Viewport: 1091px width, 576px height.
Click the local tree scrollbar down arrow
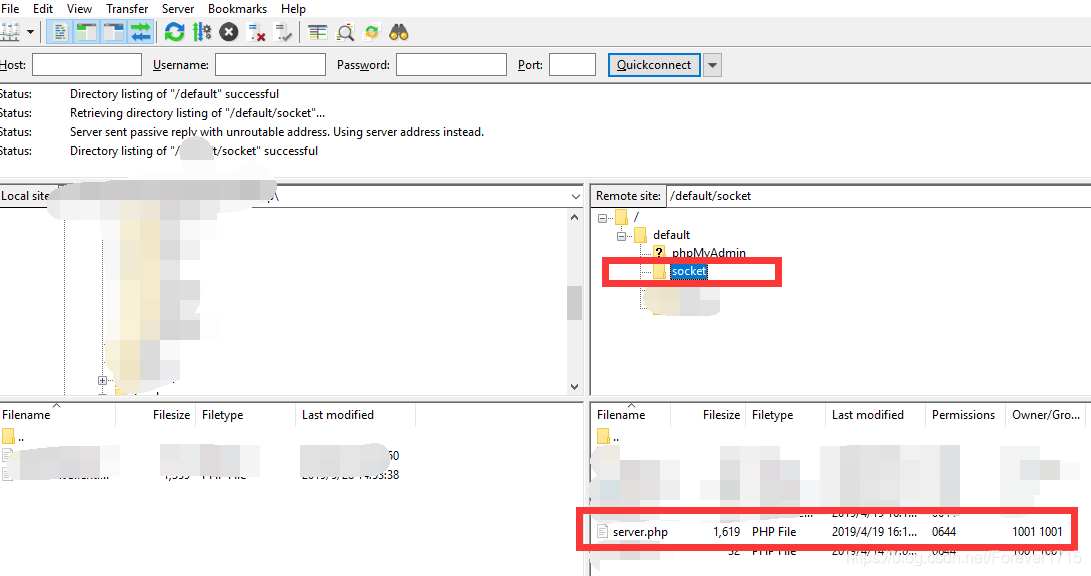pyautogui.click(x=574, y=387)
